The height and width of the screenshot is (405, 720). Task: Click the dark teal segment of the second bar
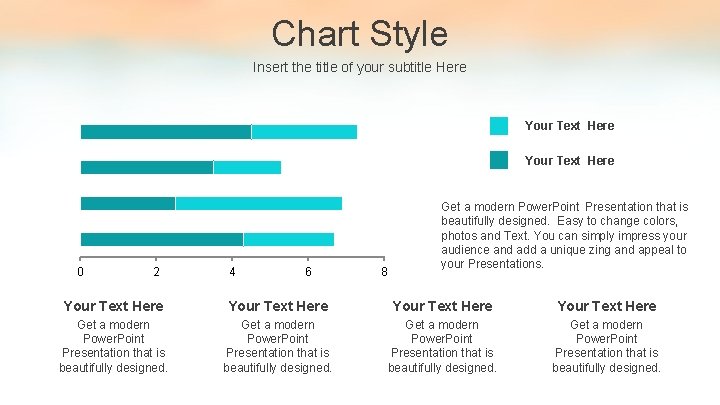point(147,168)
